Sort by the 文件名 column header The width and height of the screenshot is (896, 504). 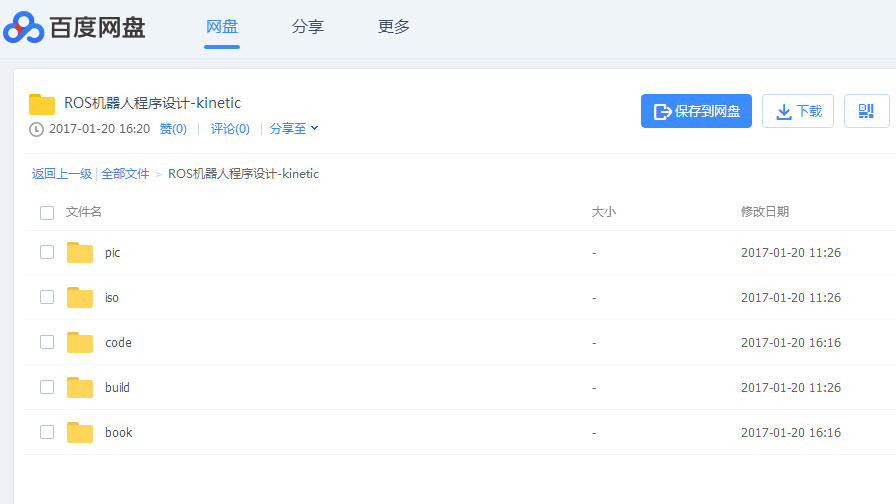(x=83, y=212)
